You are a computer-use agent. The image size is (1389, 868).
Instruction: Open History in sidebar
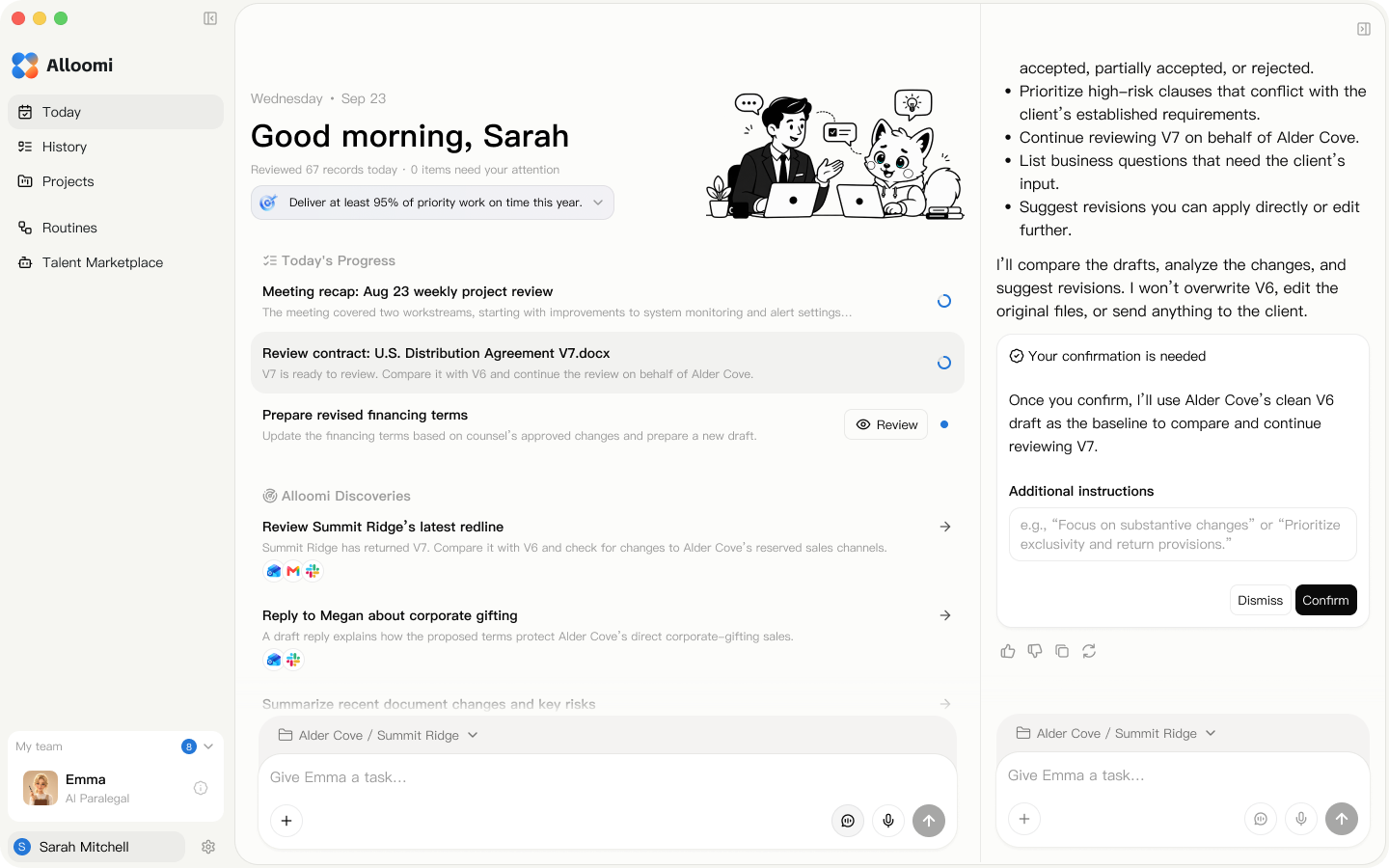coord(116,147)
